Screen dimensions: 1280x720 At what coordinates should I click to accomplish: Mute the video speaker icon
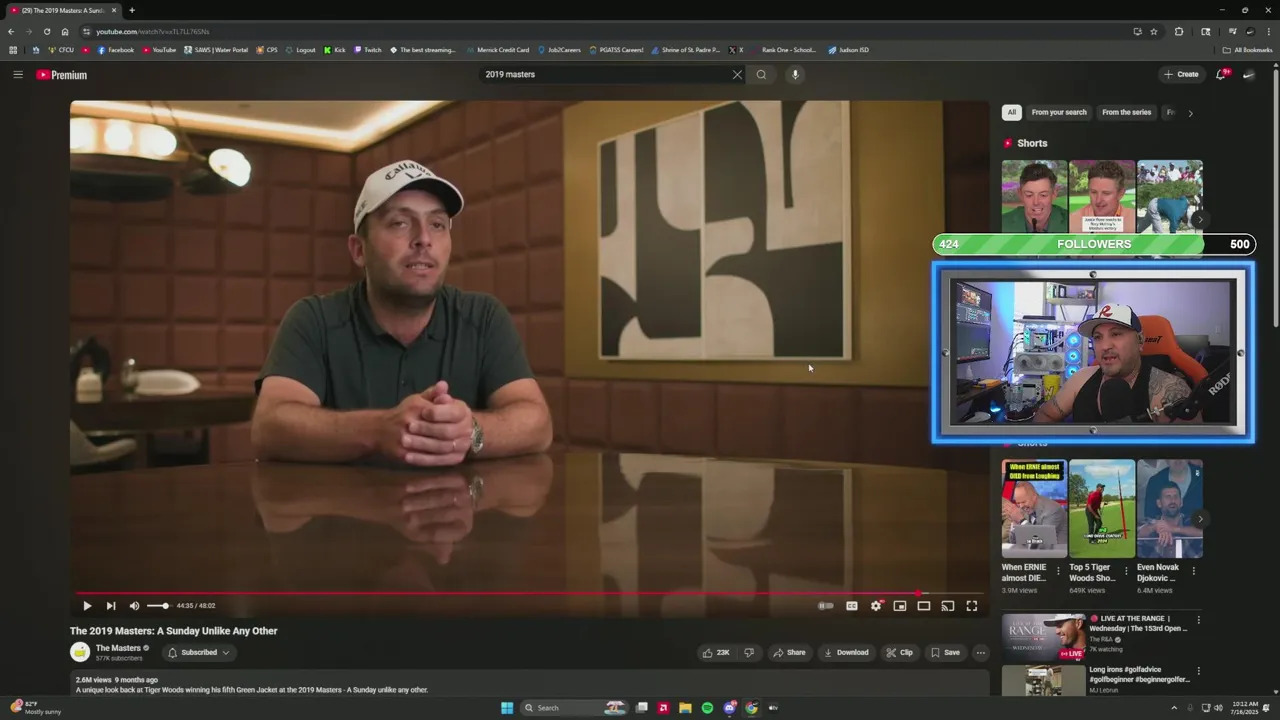134,605
